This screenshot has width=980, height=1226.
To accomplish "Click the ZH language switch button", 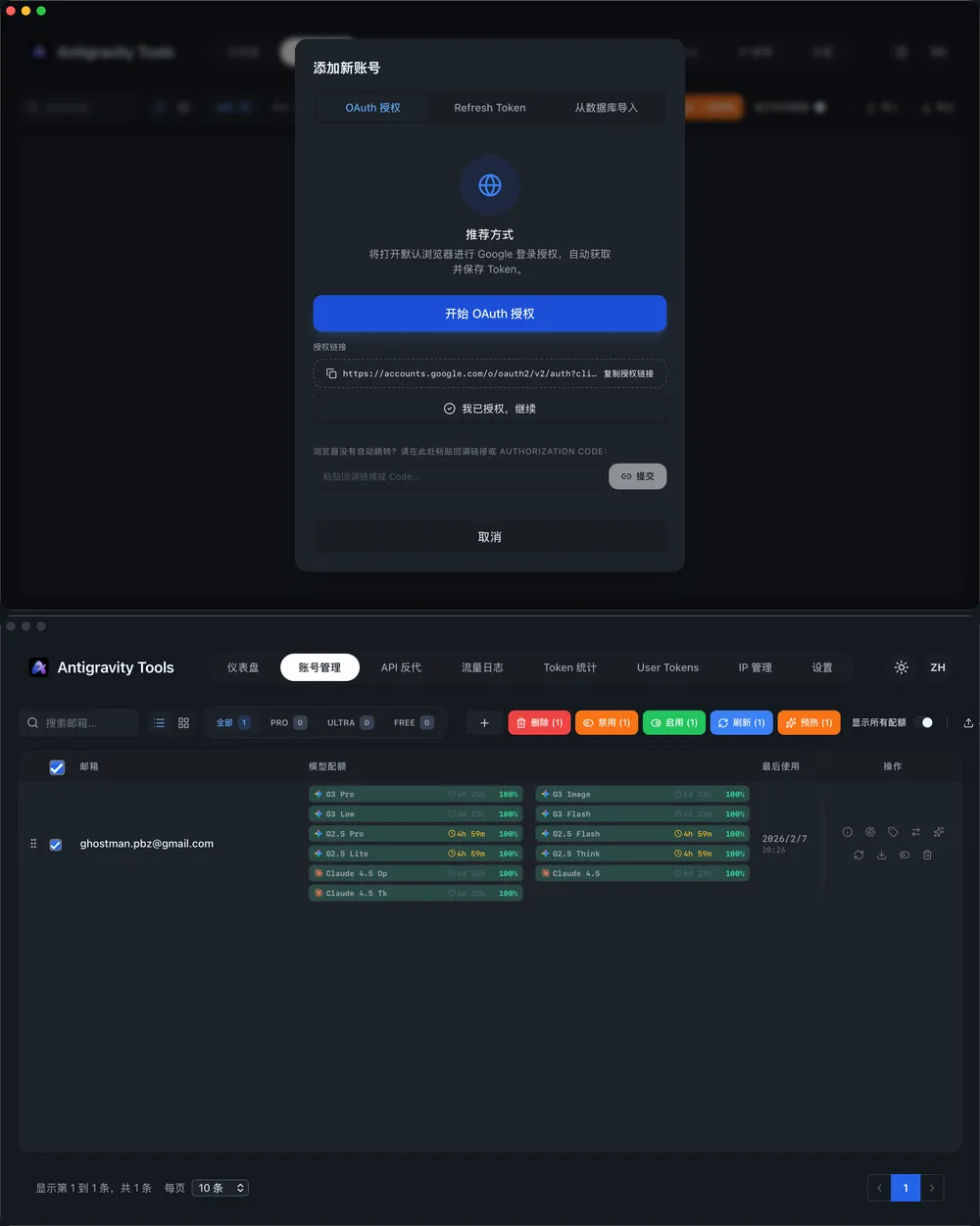I will point(938,667).
